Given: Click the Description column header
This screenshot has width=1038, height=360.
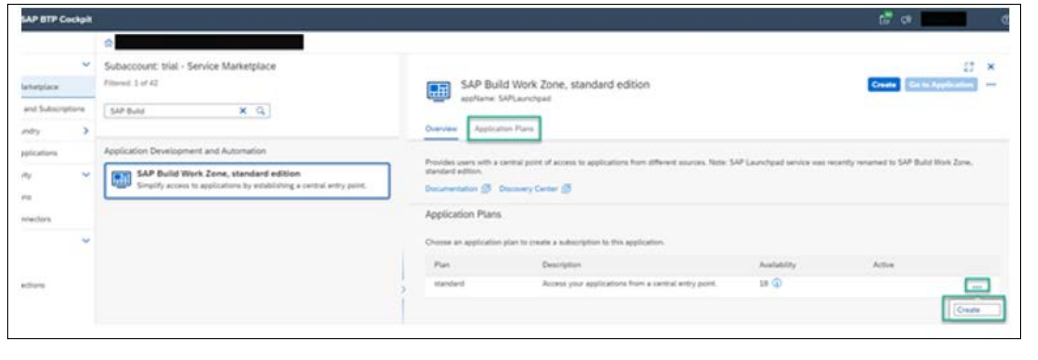Looking at the screenshot, I should click(561, 264).
